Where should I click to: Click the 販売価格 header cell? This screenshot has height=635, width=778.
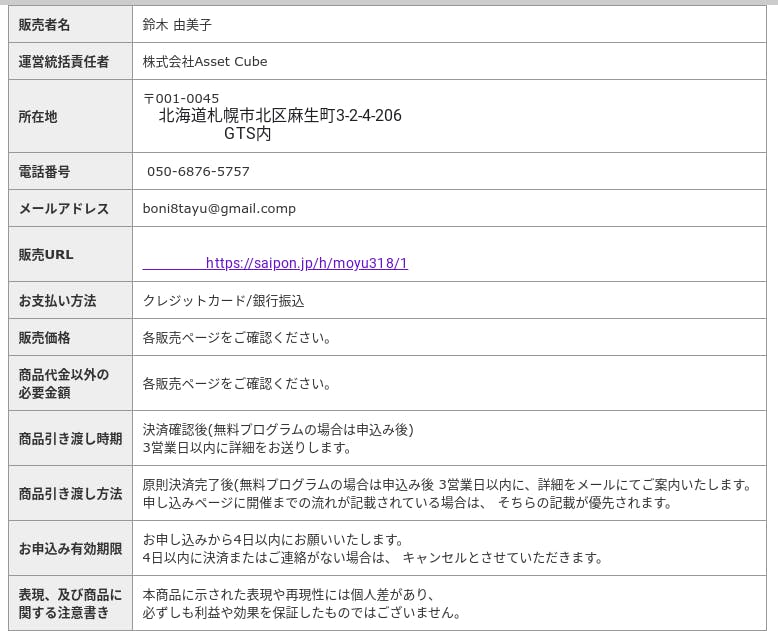pos(45,338)
